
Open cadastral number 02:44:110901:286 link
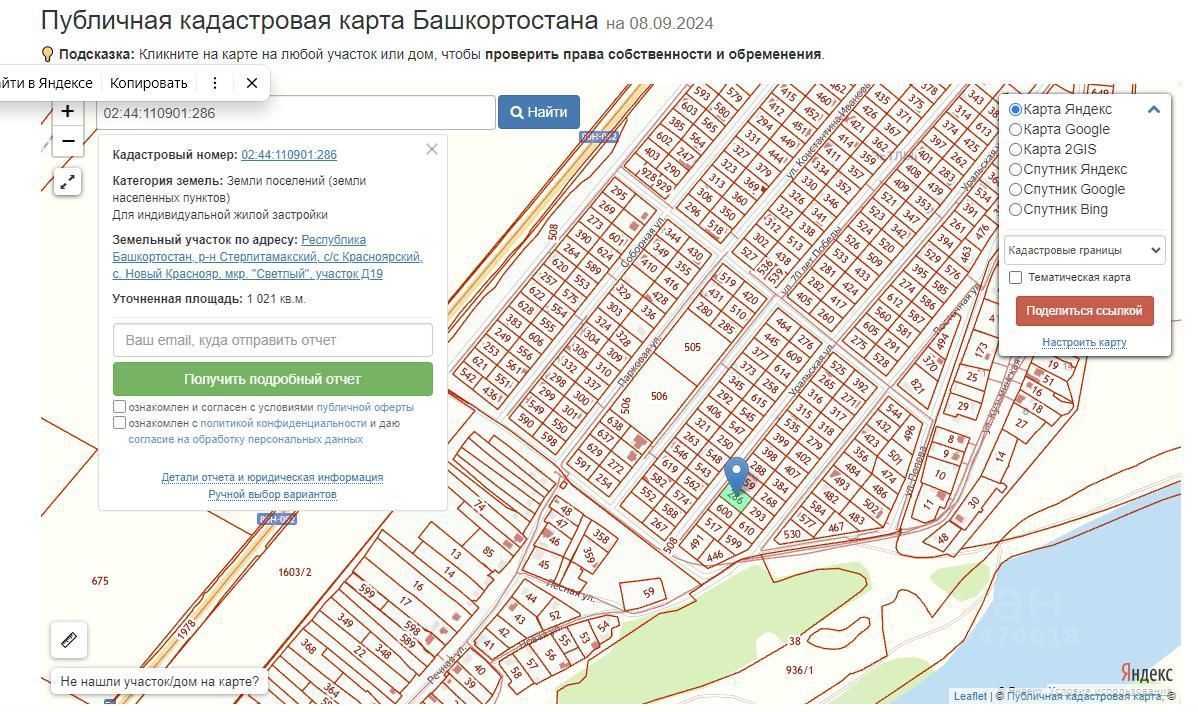289,154
